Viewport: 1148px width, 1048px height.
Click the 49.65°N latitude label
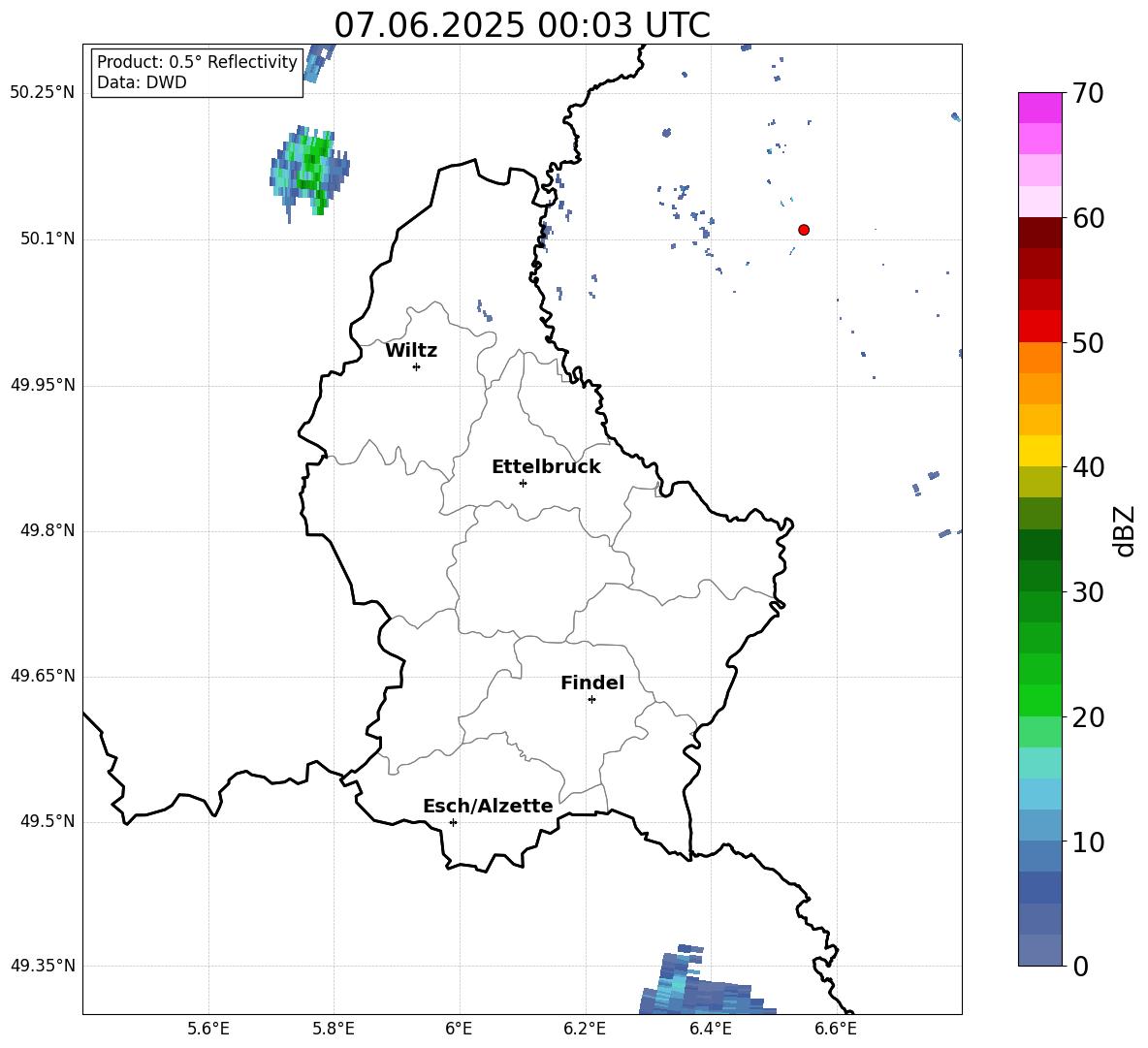43,676
